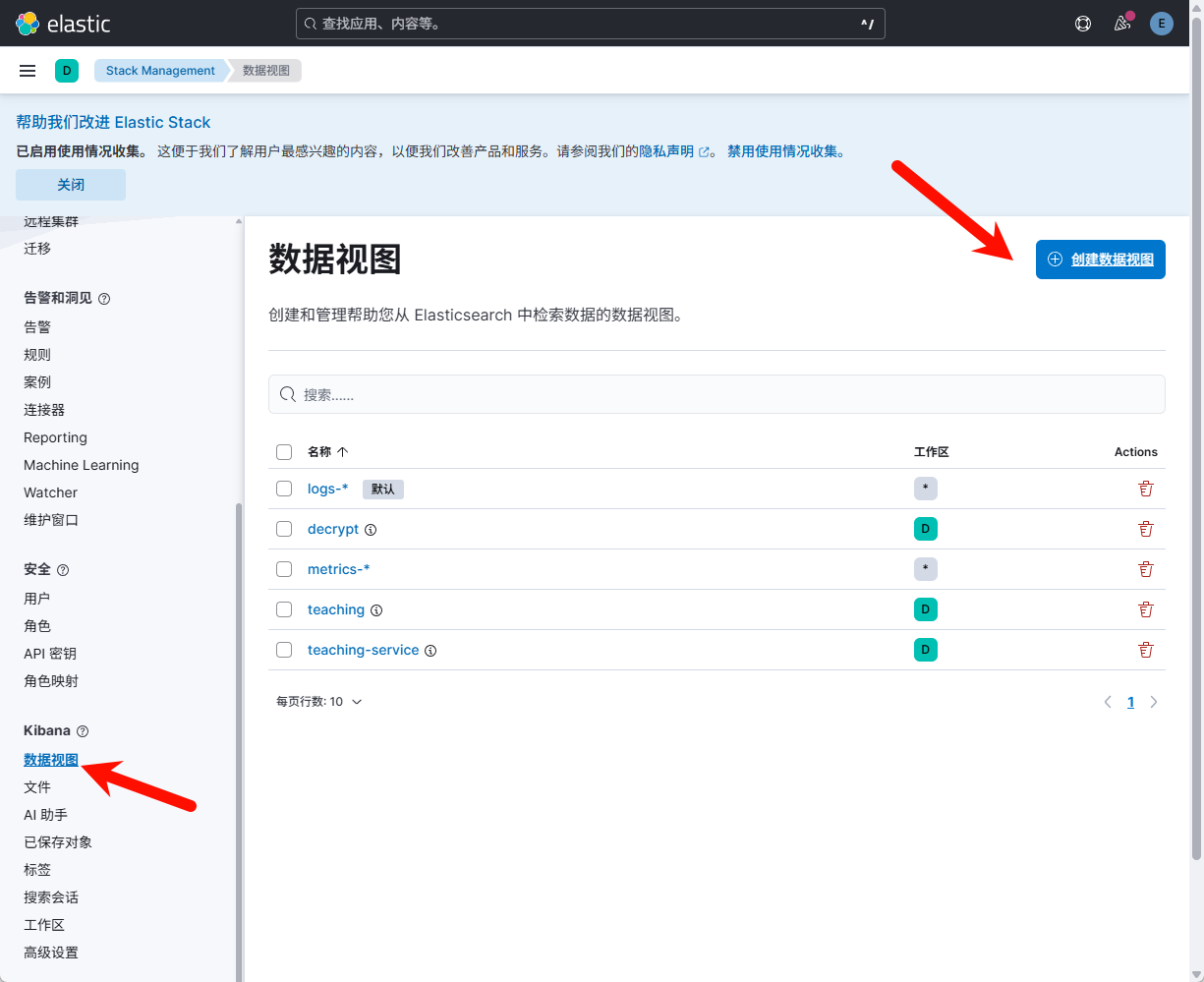Image resolution: width=1204 pixels, height=982 pixels.
Task: Click the Elastic logo
Action: (x=63, y=24)
